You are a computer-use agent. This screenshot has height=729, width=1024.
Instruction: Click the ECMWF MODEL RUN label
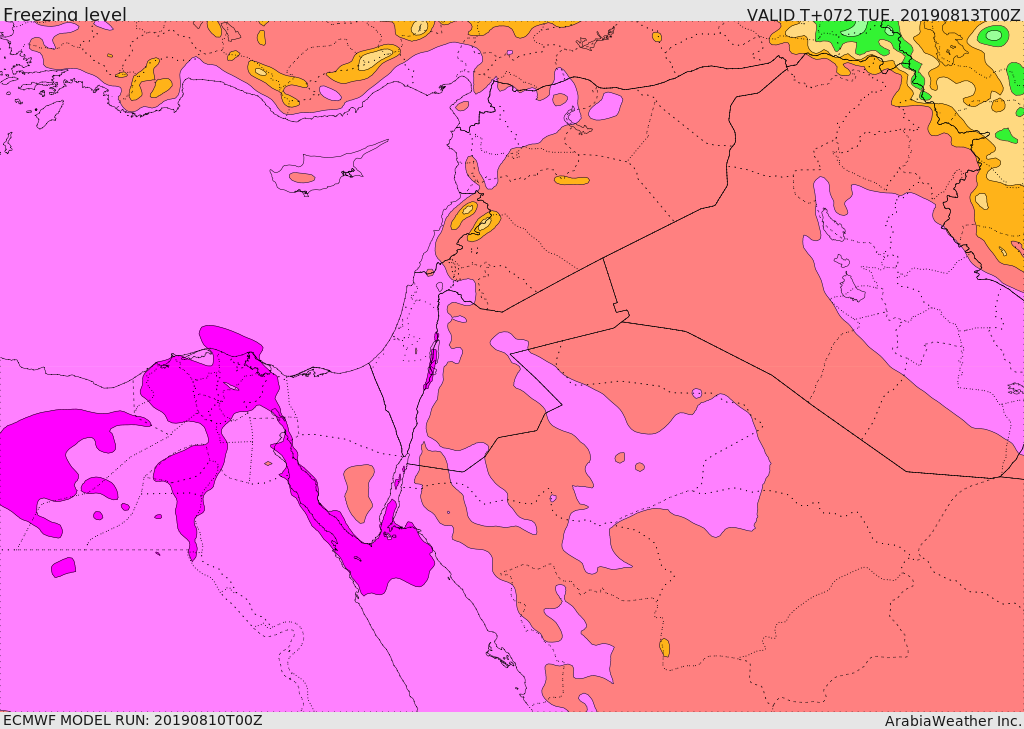pos(132,720)
